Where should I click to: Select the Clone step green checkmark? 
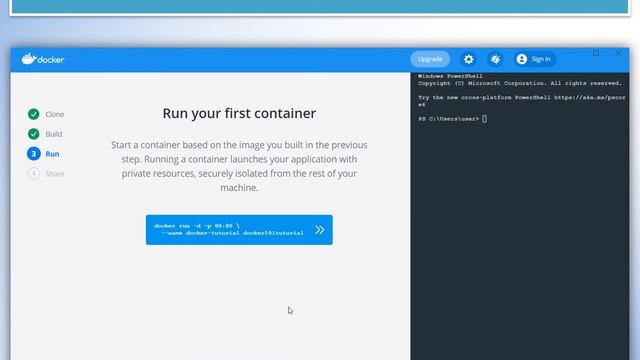click(x=33, y=114)
